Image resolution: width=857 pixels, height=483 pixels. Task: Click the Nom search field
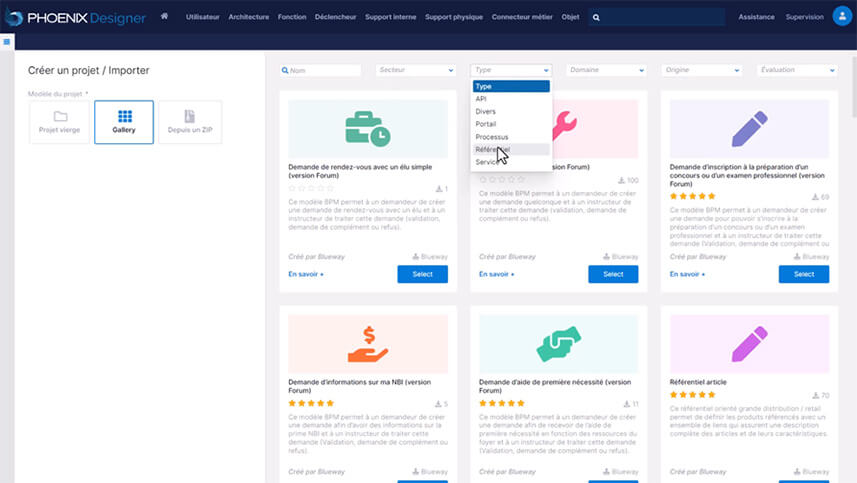point(321,71)
